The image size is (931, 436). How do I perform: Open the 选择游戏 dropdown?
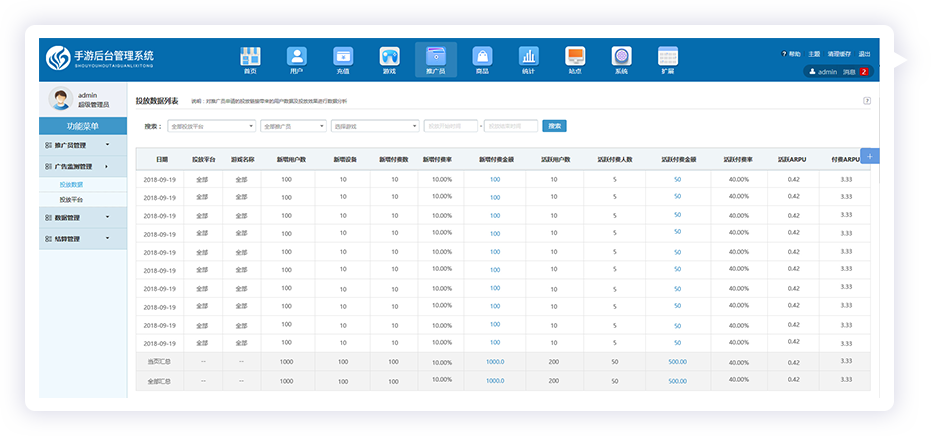[x=375, y=126]
